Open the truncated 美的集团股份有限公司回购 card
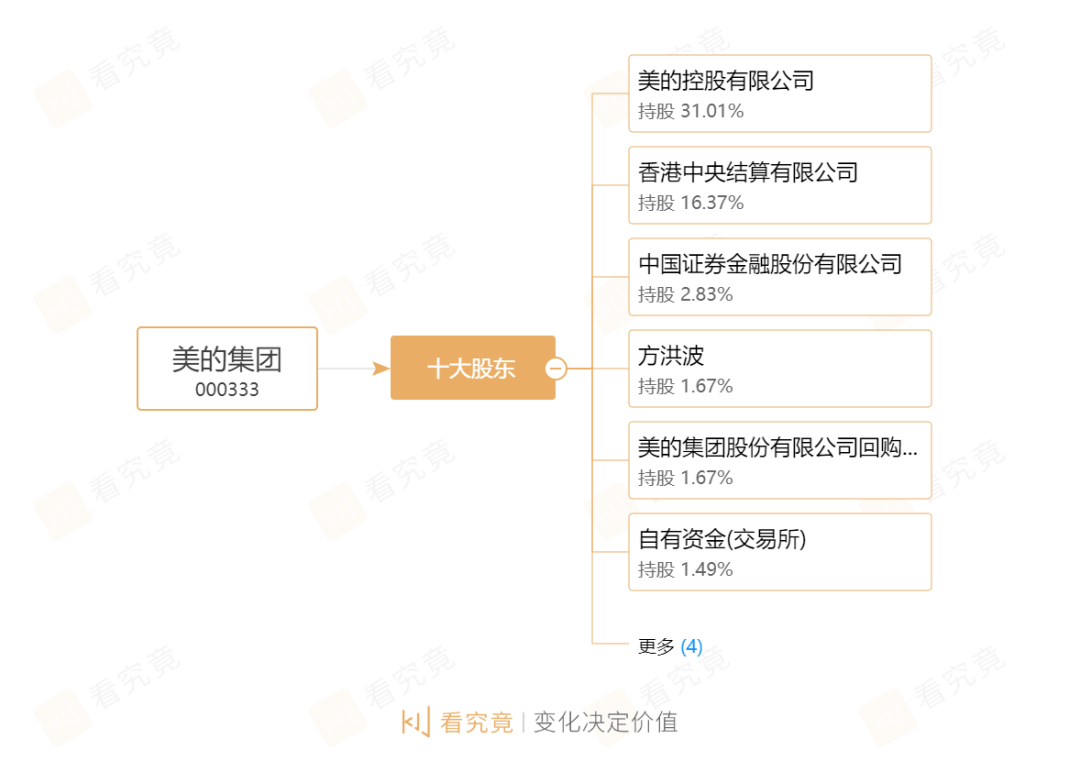The width and height of the screenshot is (1080, 761). 779,460
